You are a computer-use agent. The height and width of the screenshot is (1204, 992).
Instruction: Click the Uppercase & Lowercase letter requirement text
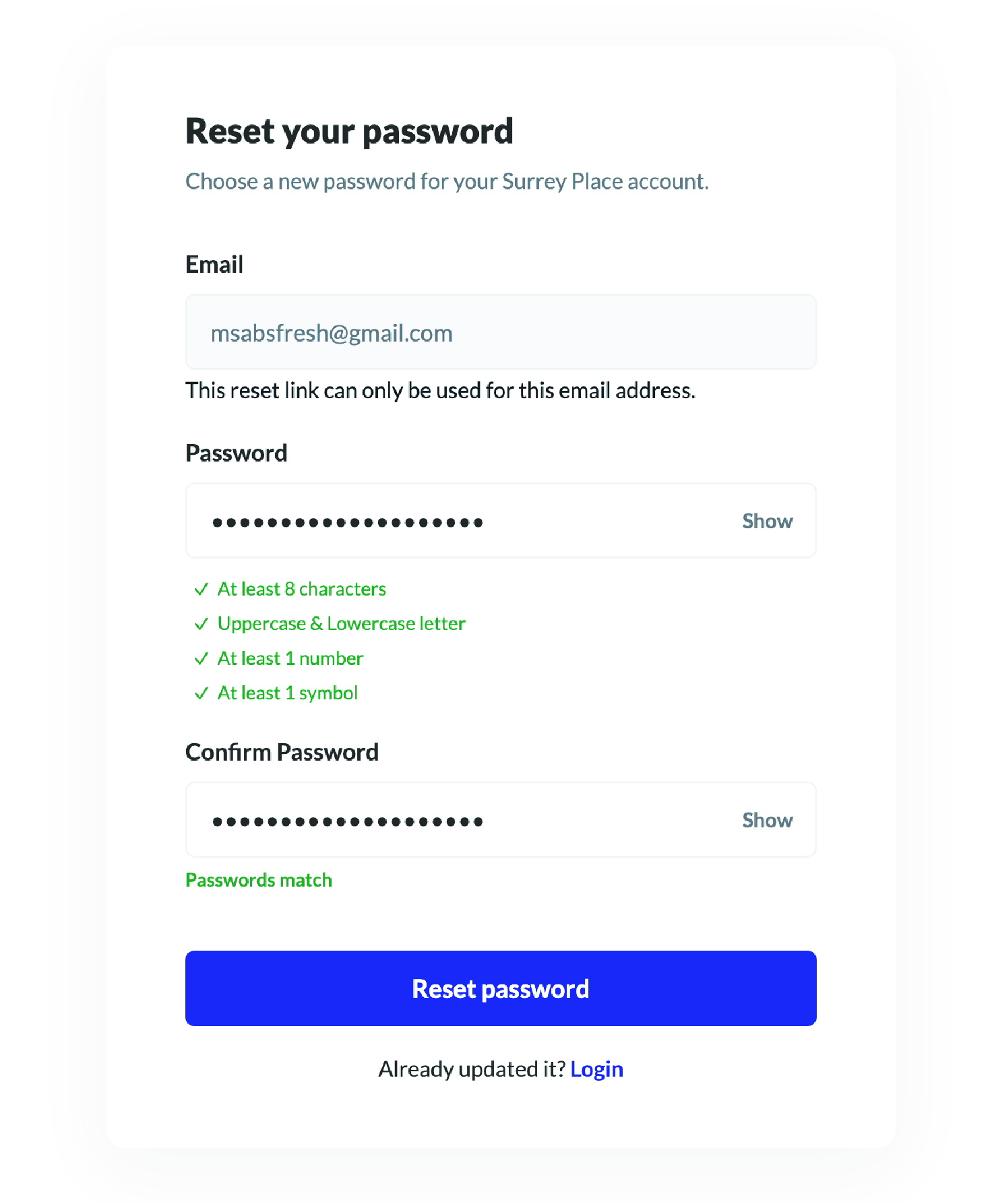point(341,624)
